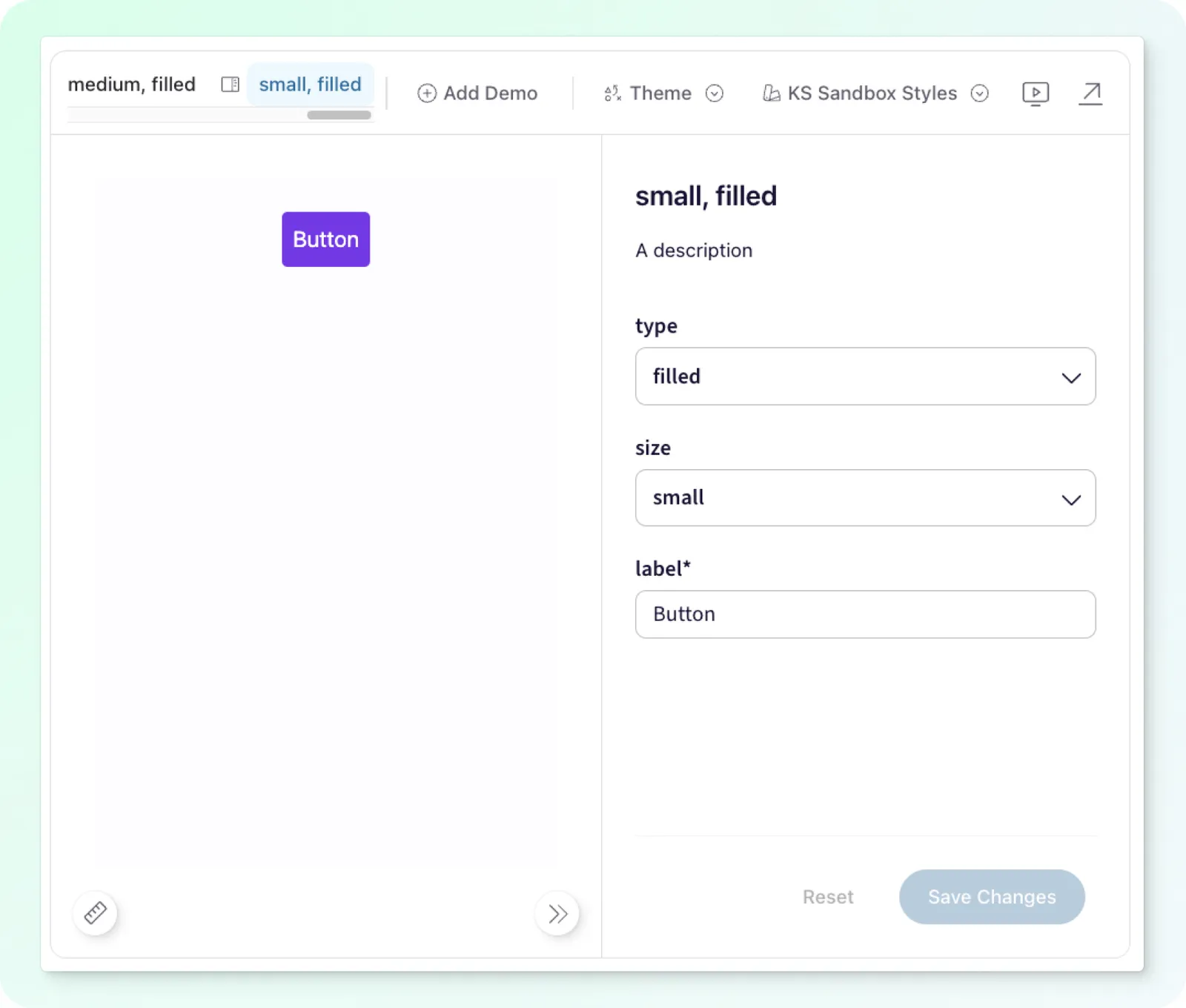The height and width of the screenshot is (1008, 1186).
Task: Switch to the medium, filled tab
Action: pos(132,84)
